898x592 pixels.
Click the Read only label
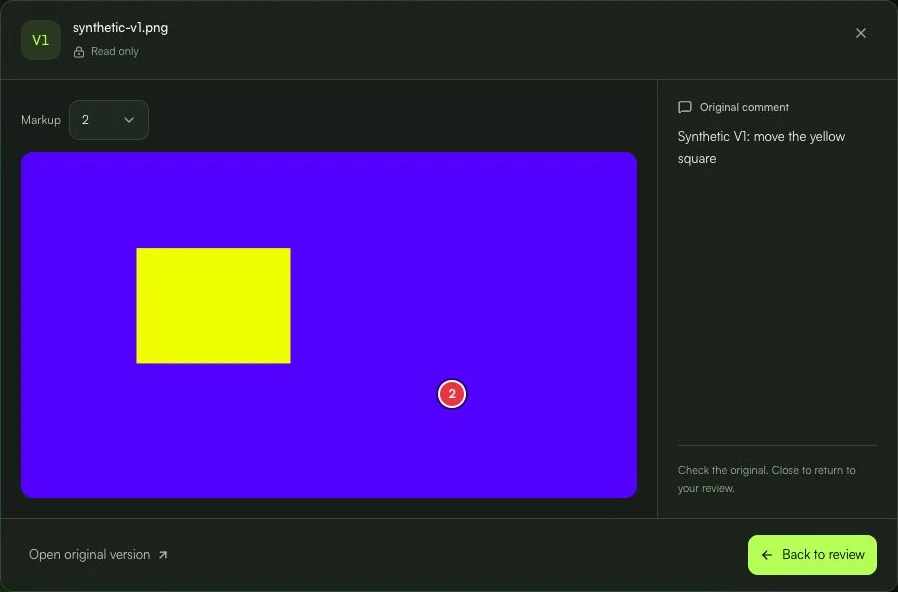pyautogui.click(x=115, y=52)
